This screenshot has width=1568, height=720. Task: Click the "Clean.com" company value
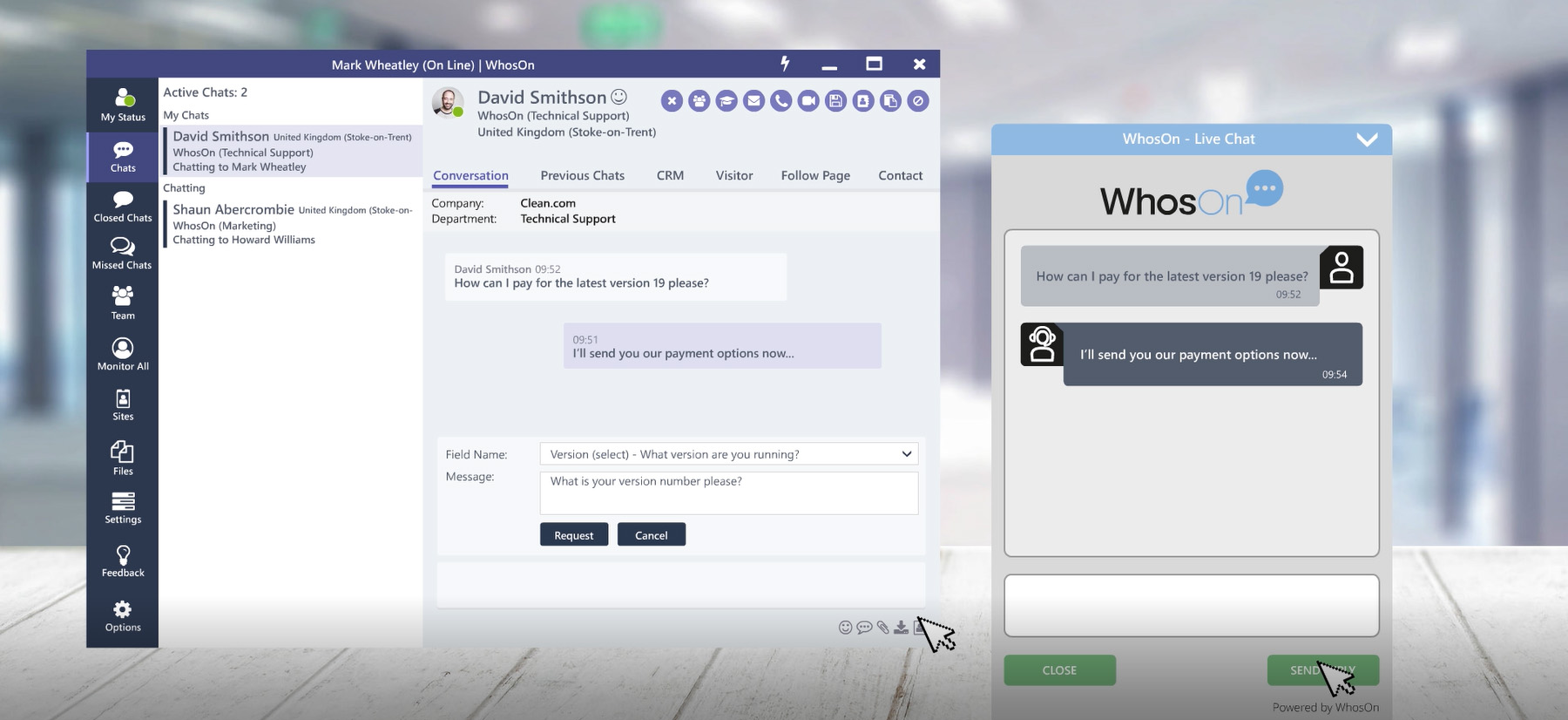coord(548,203)
